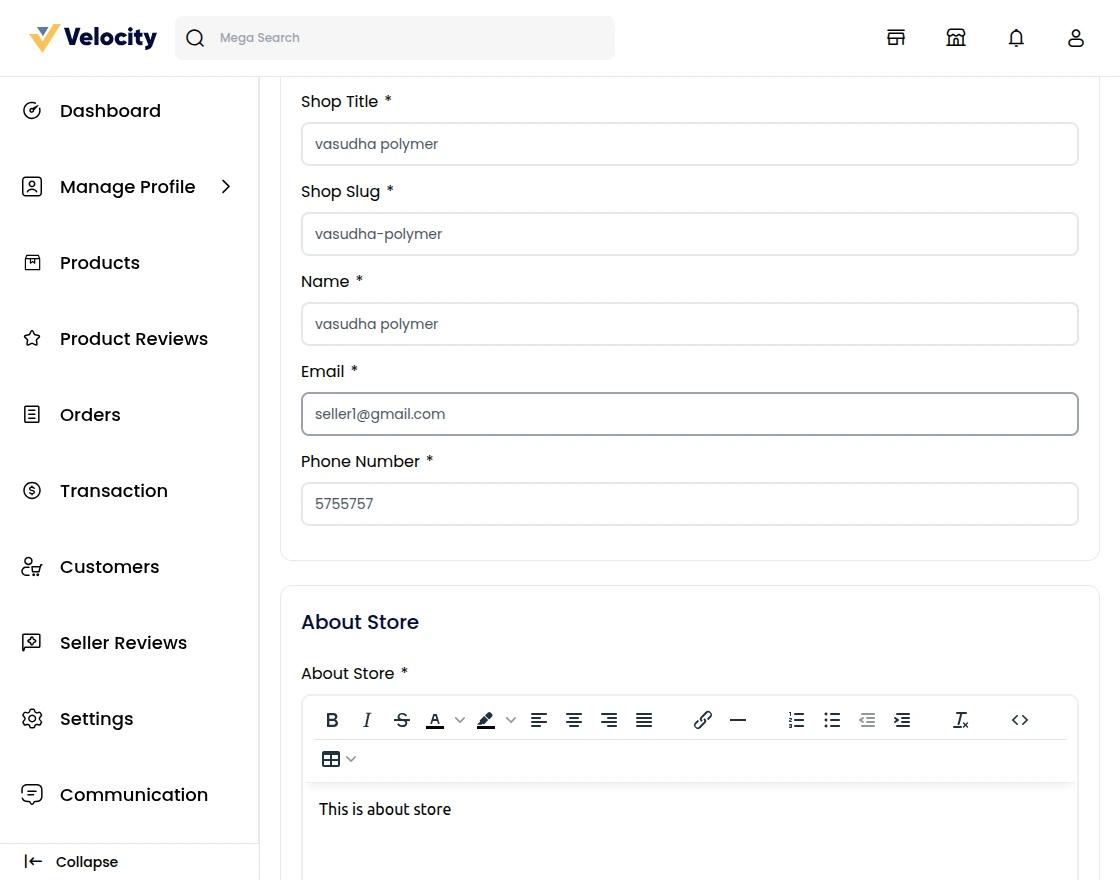The image size is (1120, 880).
Task: Insert a link in About Store
Action: (702, 720)
